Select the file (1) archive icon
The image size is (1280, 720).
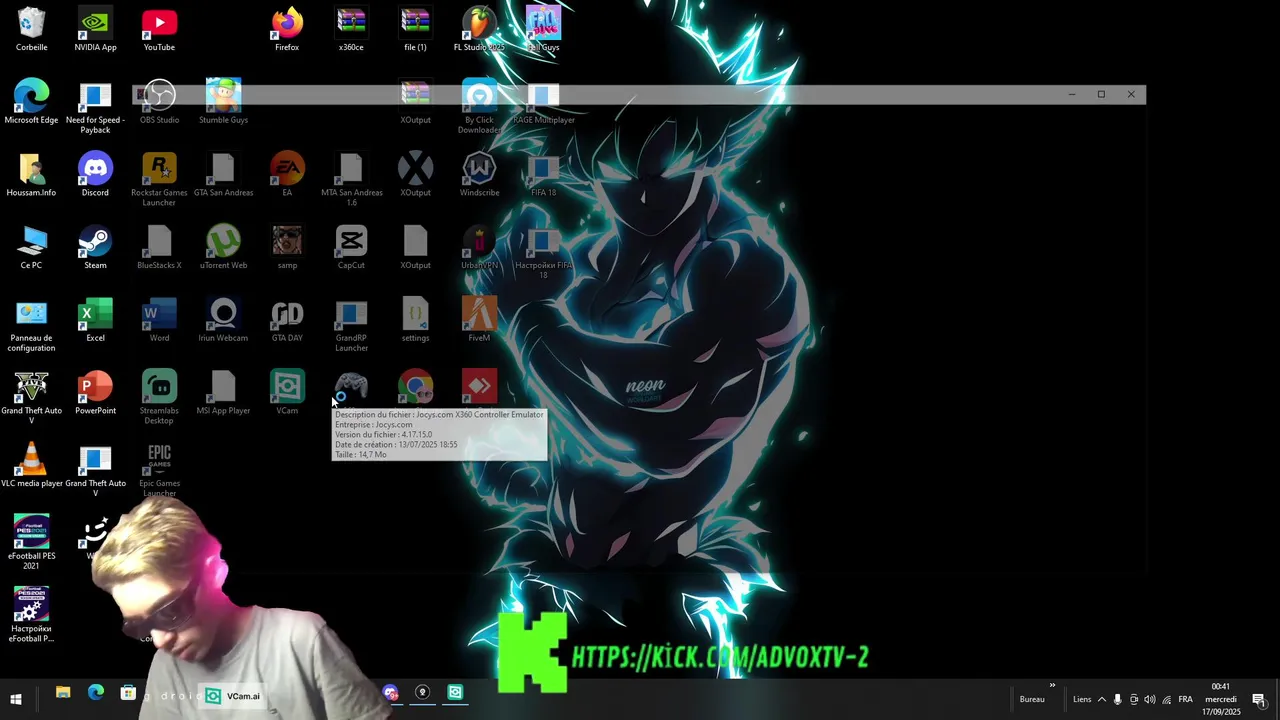point(415,29)
